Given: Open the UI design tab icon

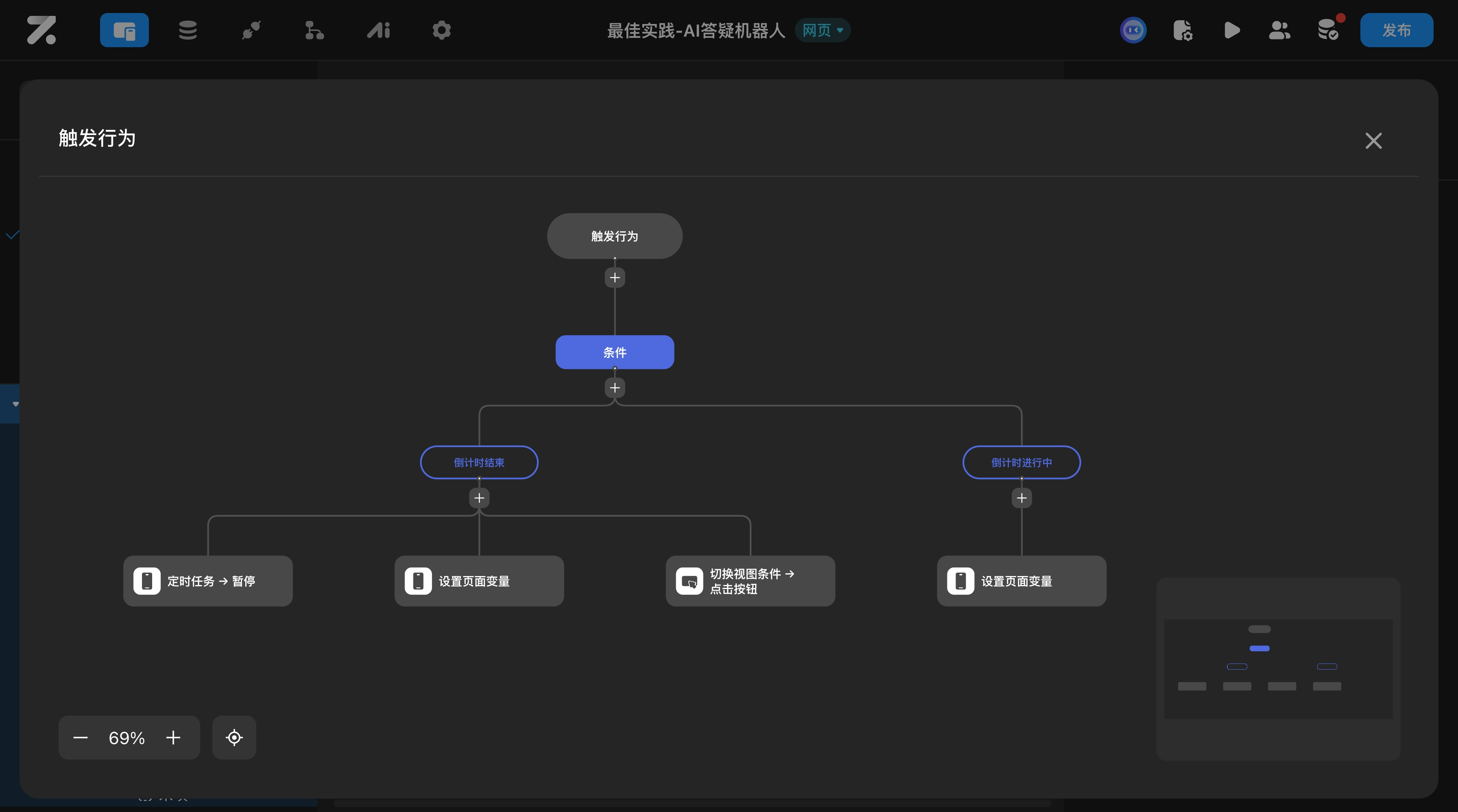Looking at the screenshot, I should coord(124,30).
